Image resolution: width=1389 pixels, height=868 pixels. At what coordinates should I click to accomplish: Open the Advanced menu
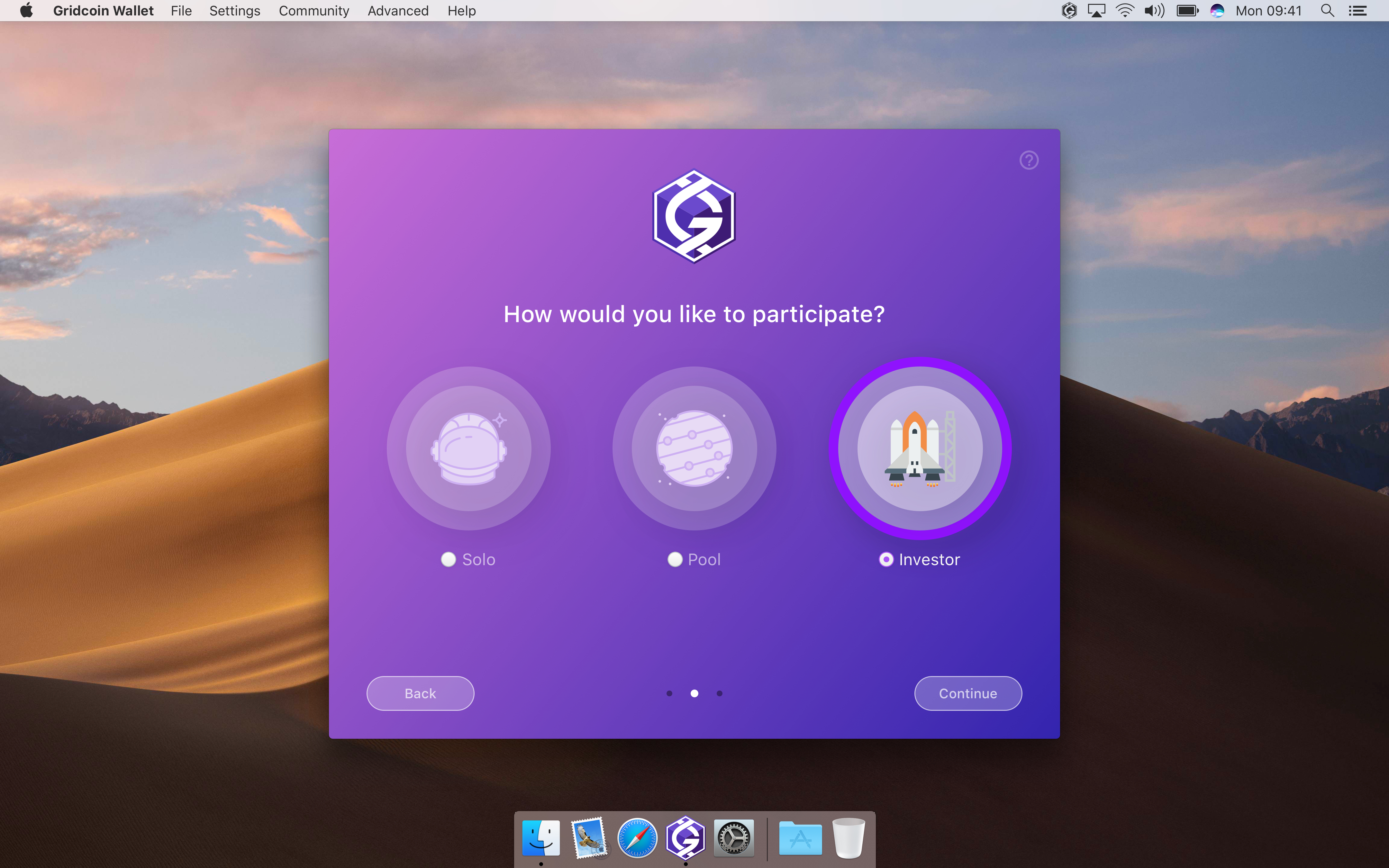point(398,11)
